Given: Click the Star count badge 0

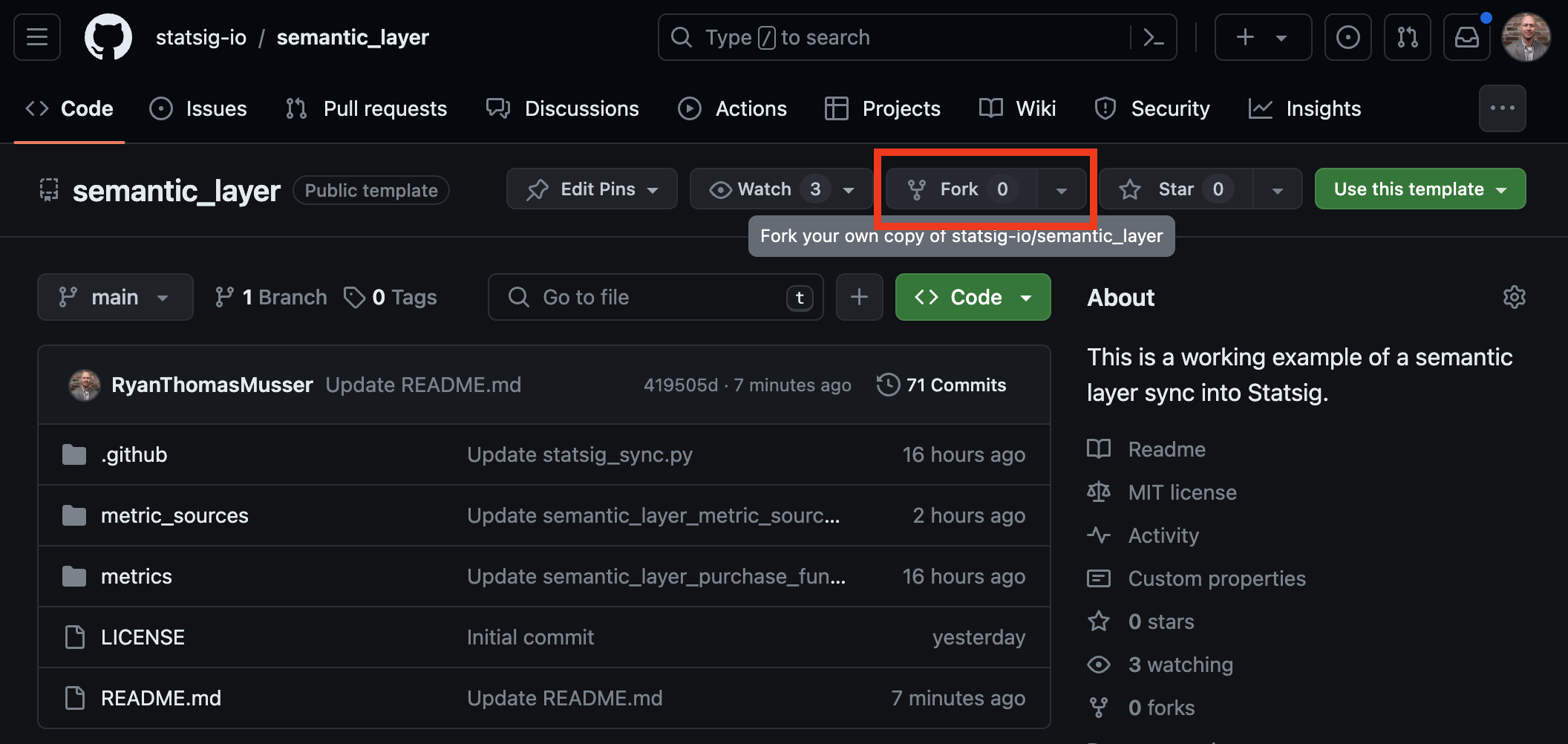Looking at the screenshot, I should coord(1218,189).
